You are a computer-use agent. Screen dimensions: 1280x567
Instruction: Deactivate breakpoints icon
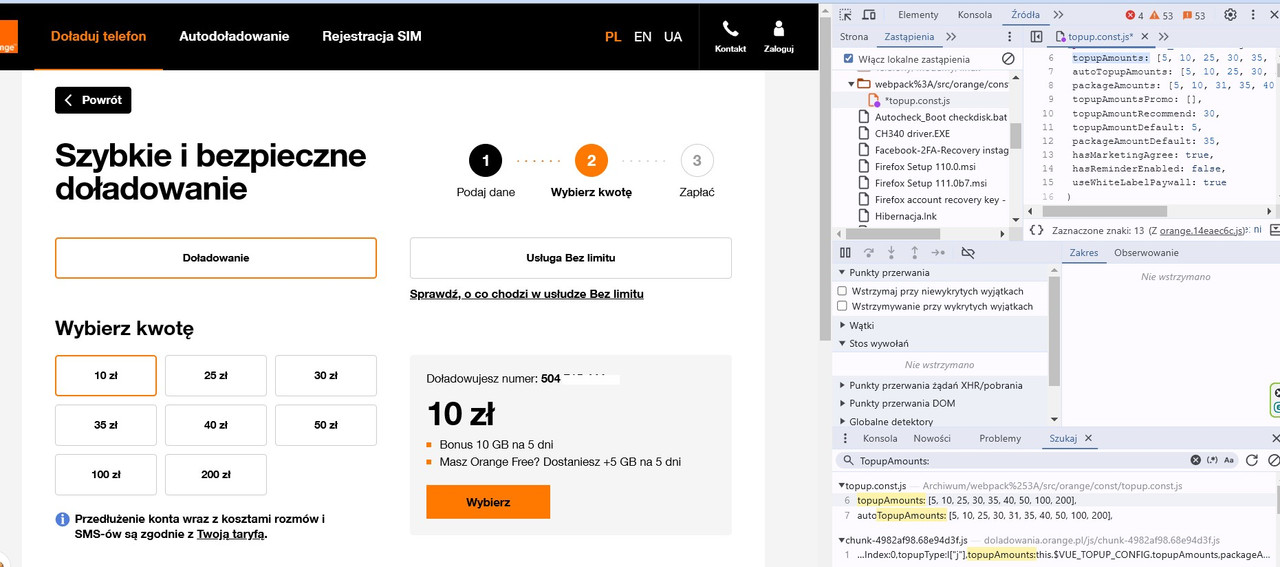coord(967,253)
